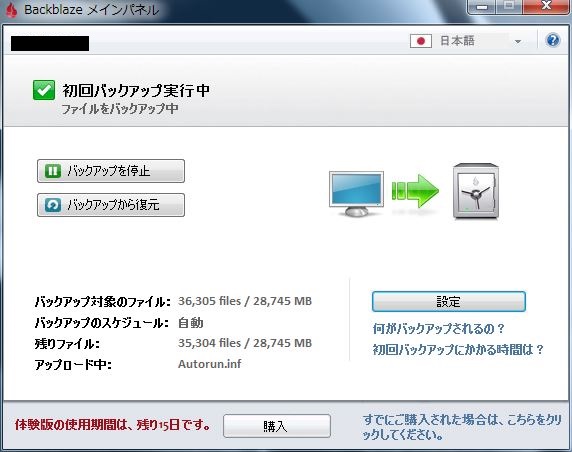572x452 pixels.
Task: Click the green transfer arrow graphic
Action: tap(415, 191)
